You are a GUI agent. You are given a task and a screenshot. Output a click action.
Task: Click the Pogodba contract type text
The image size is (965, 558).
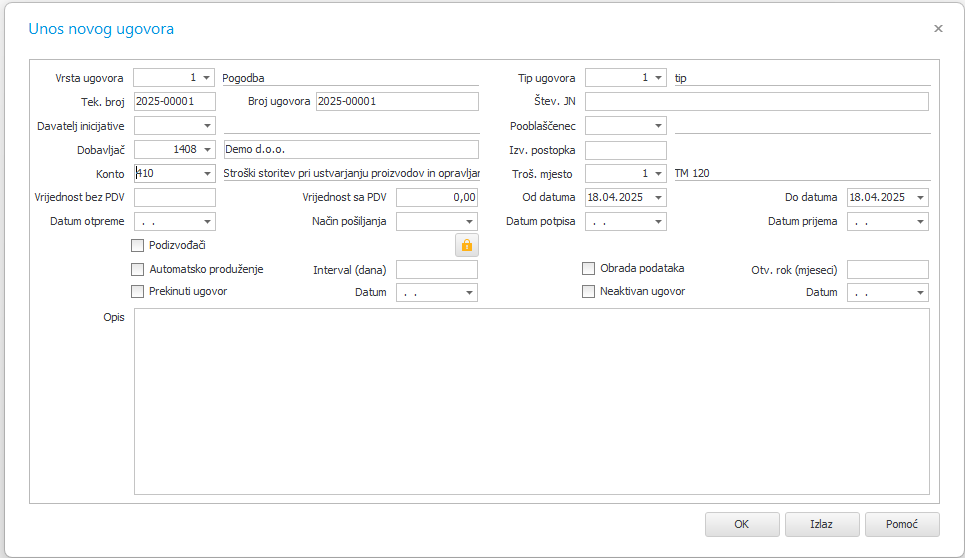[x=243, y=78]
